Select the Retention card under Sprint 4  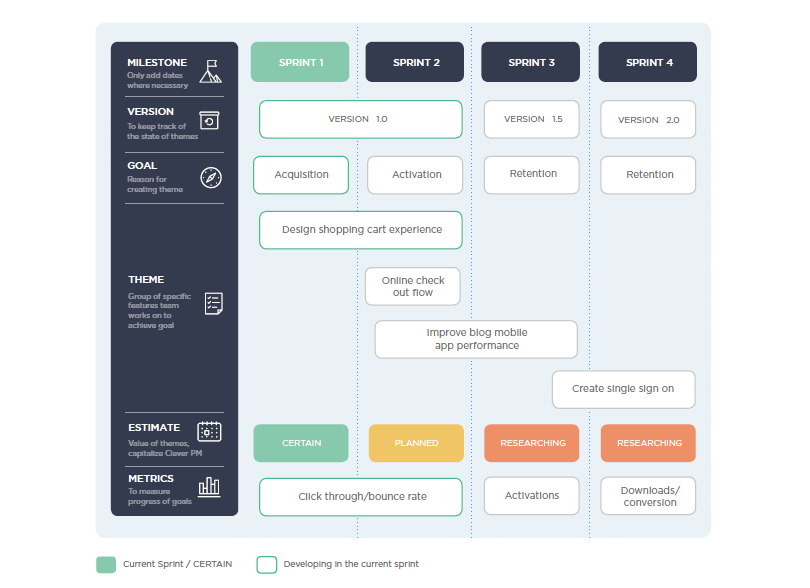pyautogui.click(x=648, y=175)
